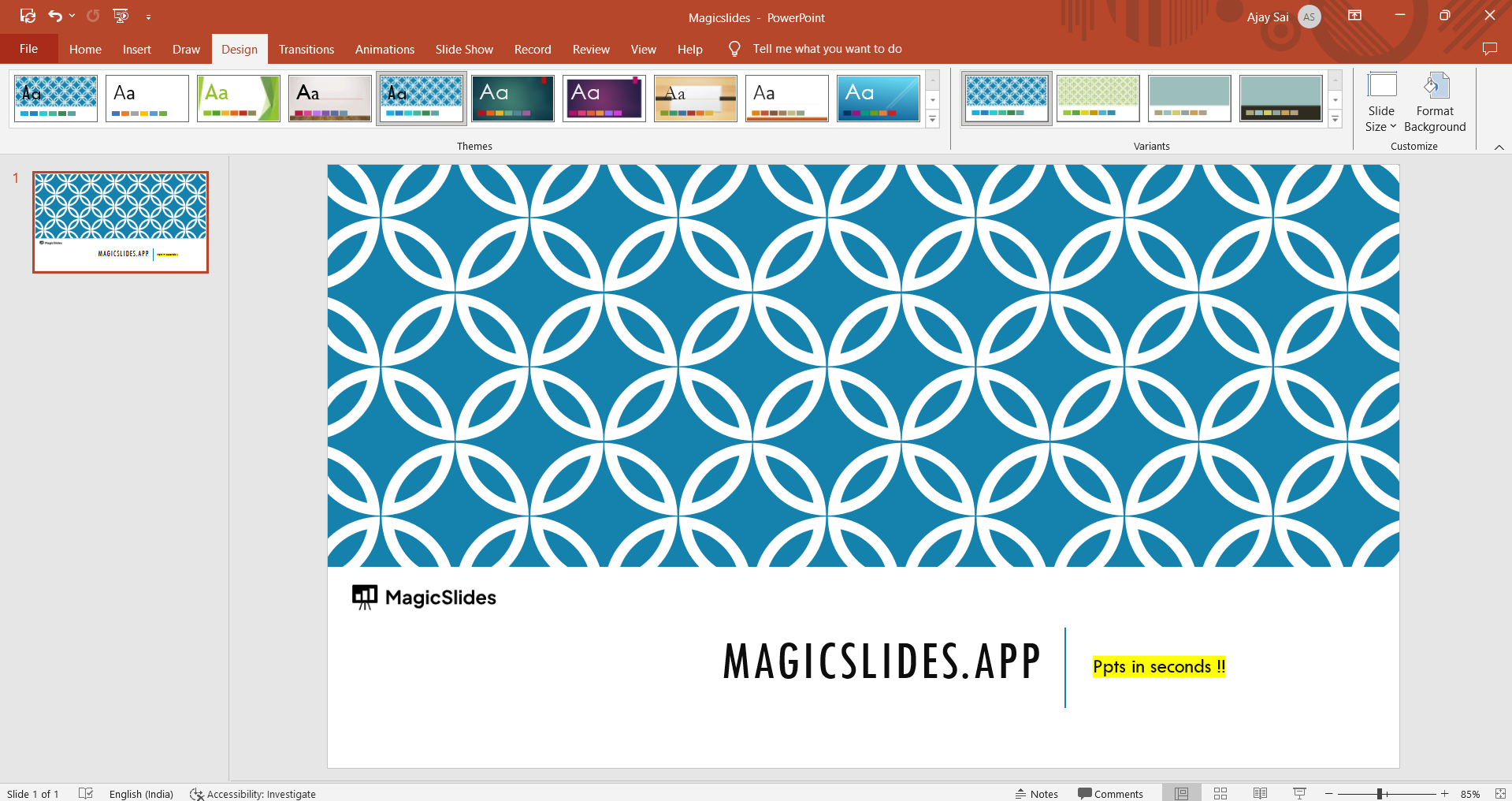
Task: Apply the first blue patterned theme
Action: tap(56, 99)
